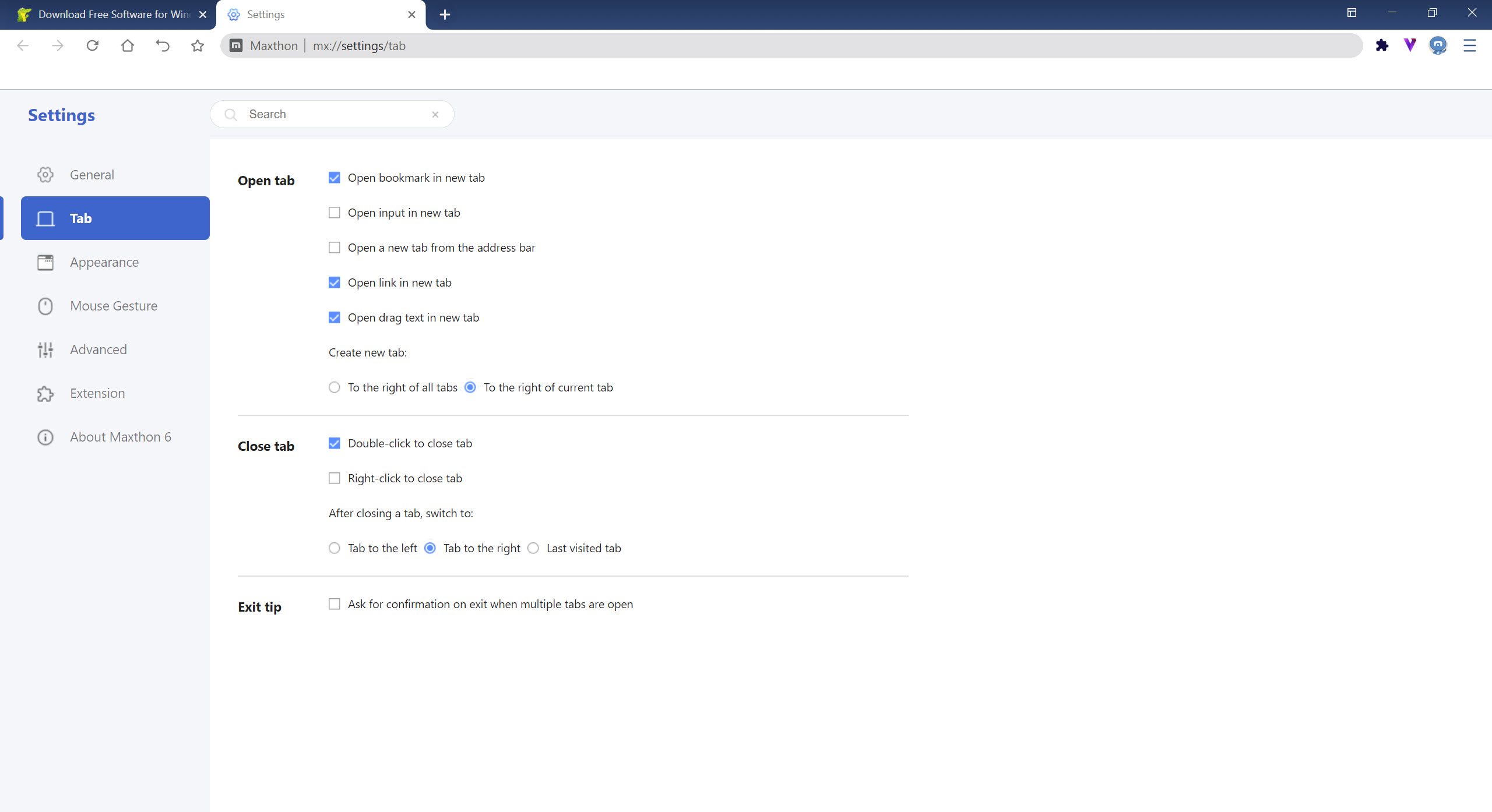Toggle the sidebar panel layout icon
This screenshot has width=1492, height=812.
click(x=1352, y=13)
